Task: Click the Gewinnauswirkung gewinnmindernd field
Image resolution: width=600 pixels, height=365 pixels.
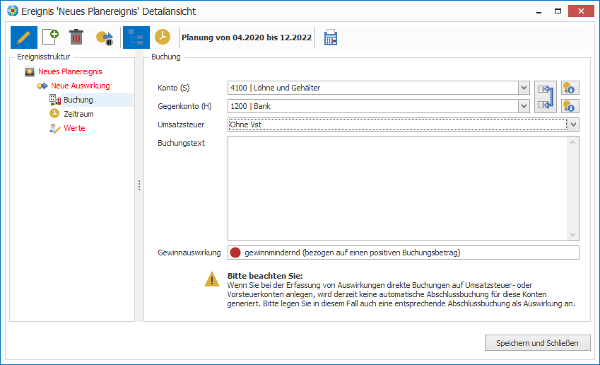Action: pyautogui.click(x=403, y=253)
